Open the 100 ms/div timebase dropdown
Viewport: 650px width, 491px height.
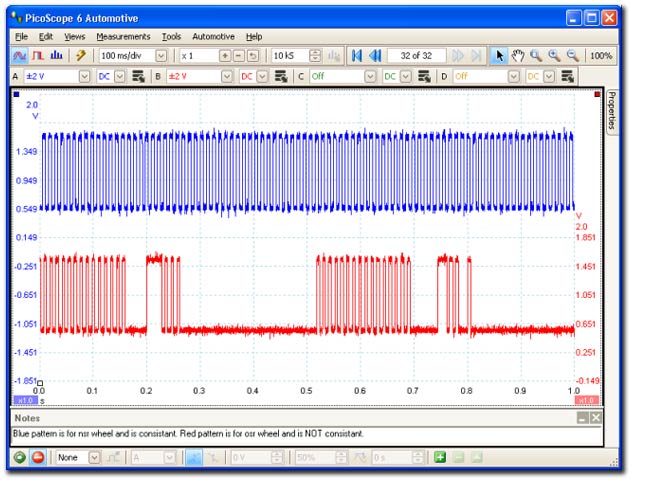[x=161, y=56]
